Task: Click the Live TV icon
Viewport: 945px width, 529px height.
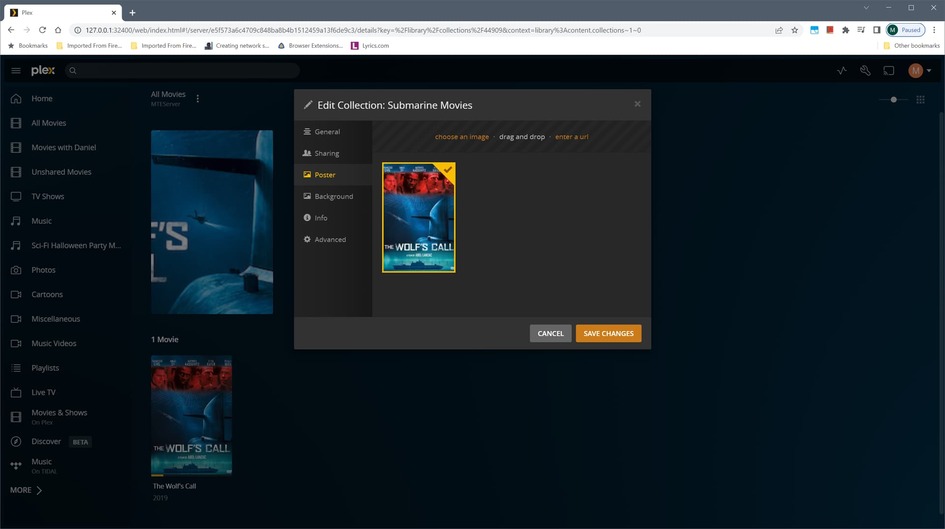Action: click(16, 392)
